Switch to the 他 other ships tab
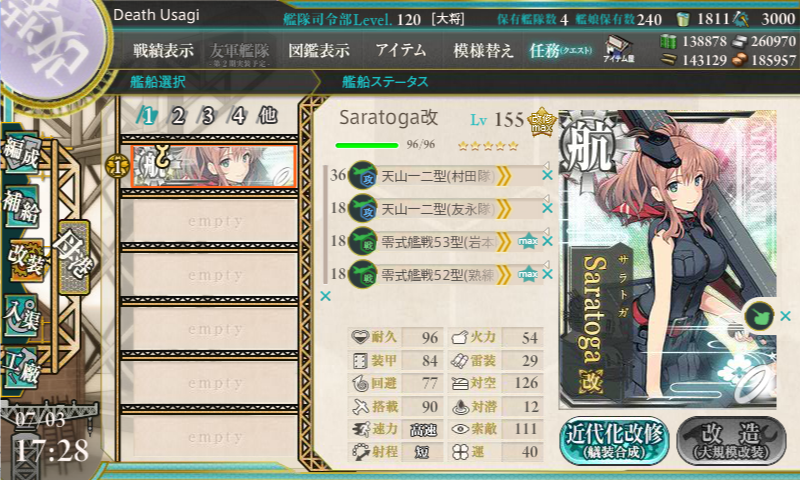The image size is (800, 480). click(x=268, y=115)
